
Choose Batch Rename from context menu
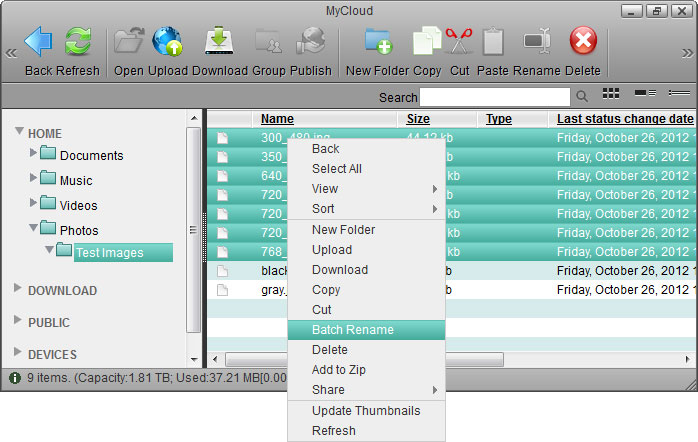tap(352, 330)
